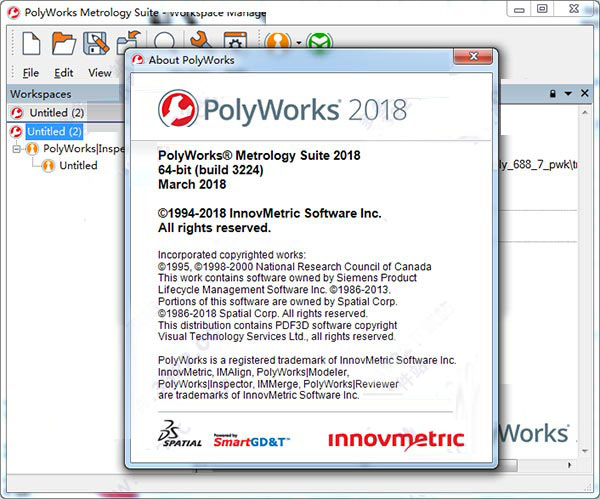The width and height of the screenshot is (600, 499).
Task: Click the InnovMetric logo in About dialog
Action: (x=396, y=440)
